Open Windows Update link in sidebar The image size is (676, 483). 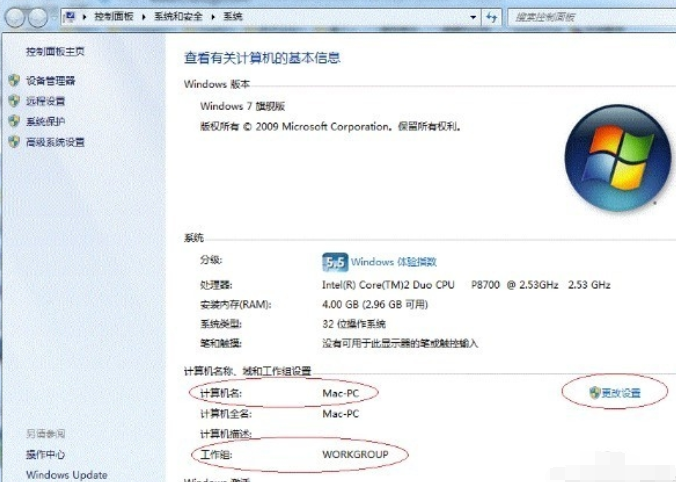pyautogui.click(x=66, y=475)
